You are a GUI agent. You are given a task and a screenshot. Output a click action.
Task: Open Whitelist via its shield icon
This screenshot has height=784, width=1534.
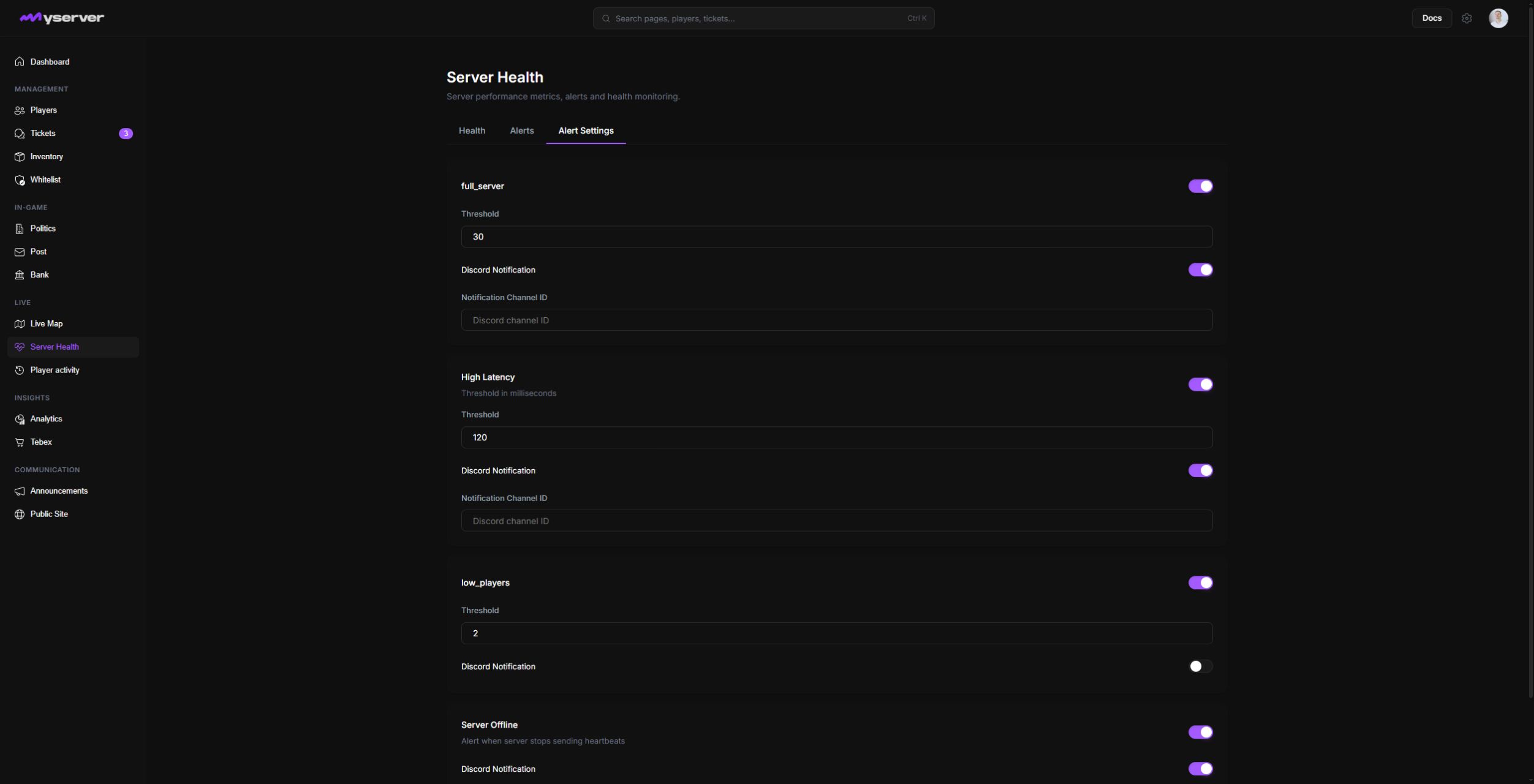(x=20, y=180)
